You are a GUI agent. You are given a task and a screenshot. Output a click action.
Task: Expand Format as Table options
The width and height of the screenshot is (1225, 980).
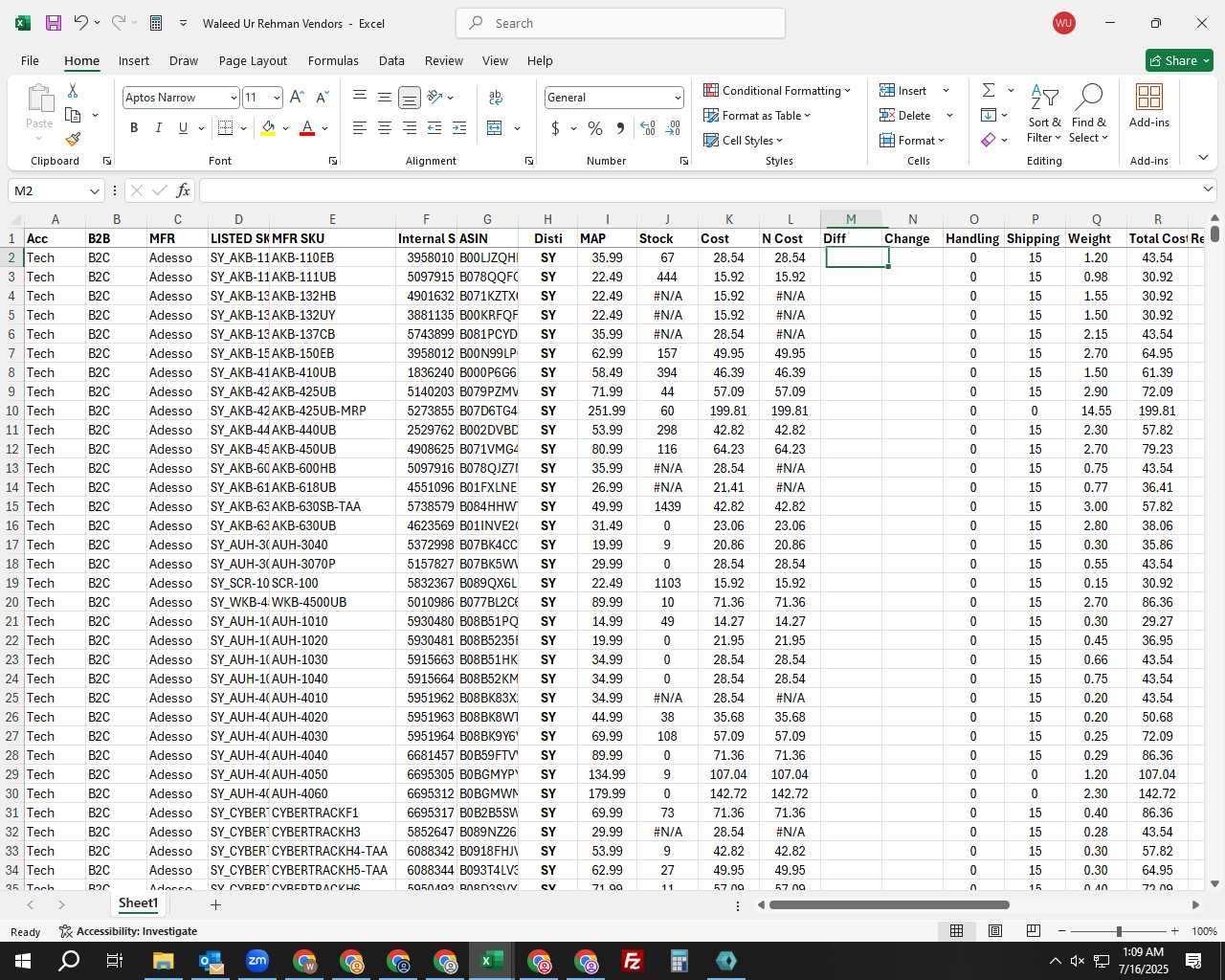coord(757,115)
